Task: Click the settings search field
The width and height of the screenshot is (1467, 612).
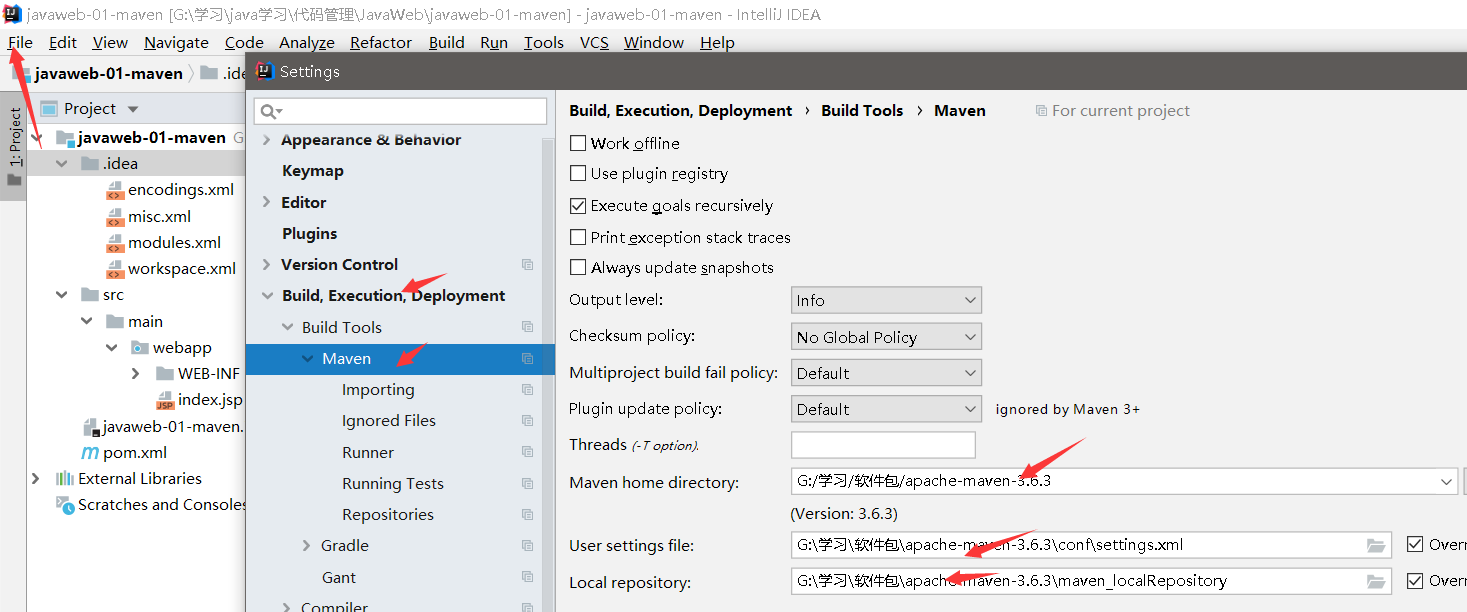Action: (401, 111)
